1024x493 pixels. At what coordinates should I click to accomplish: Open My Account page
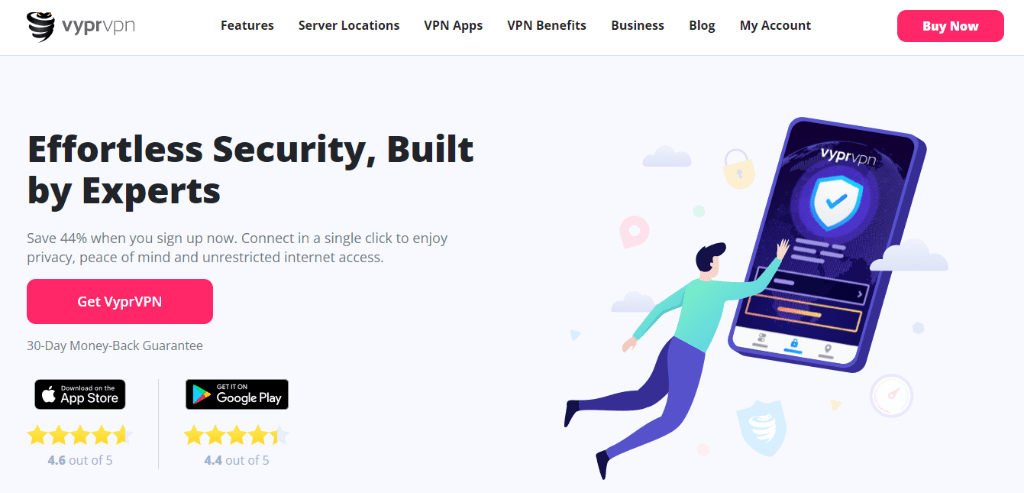point(775,25)
